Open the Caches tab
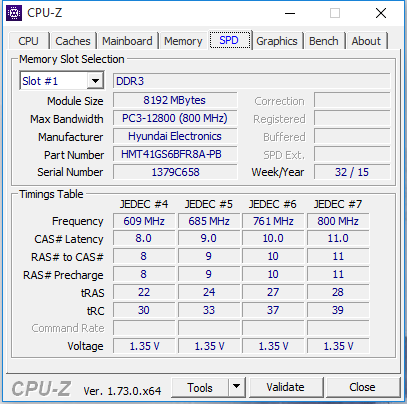 [73, 41]
